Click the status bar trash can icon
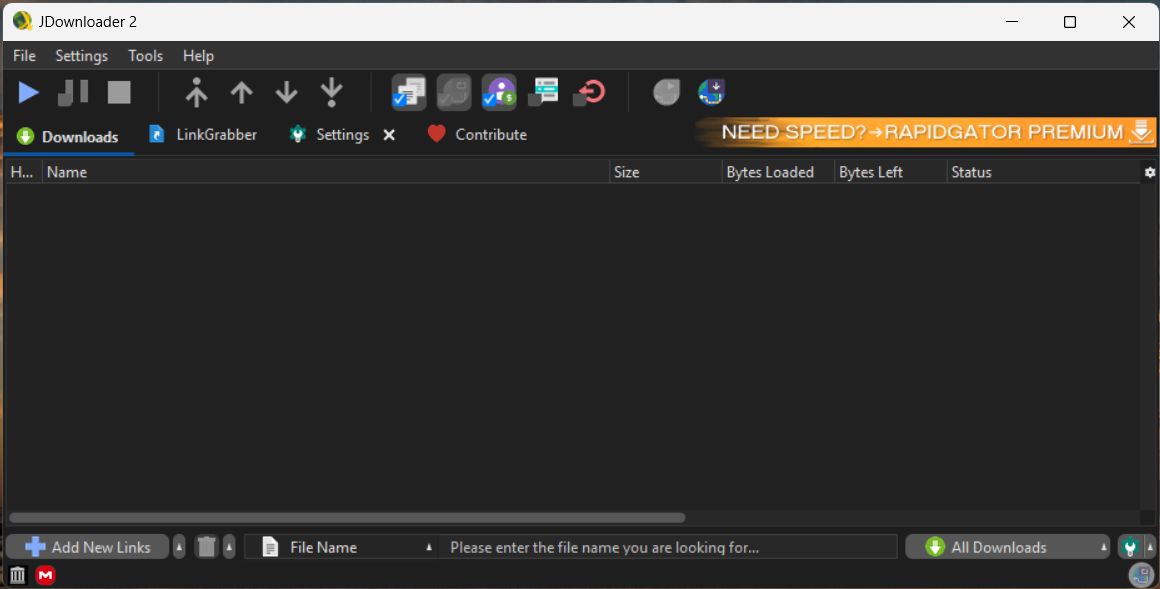 tap(18, 575)
